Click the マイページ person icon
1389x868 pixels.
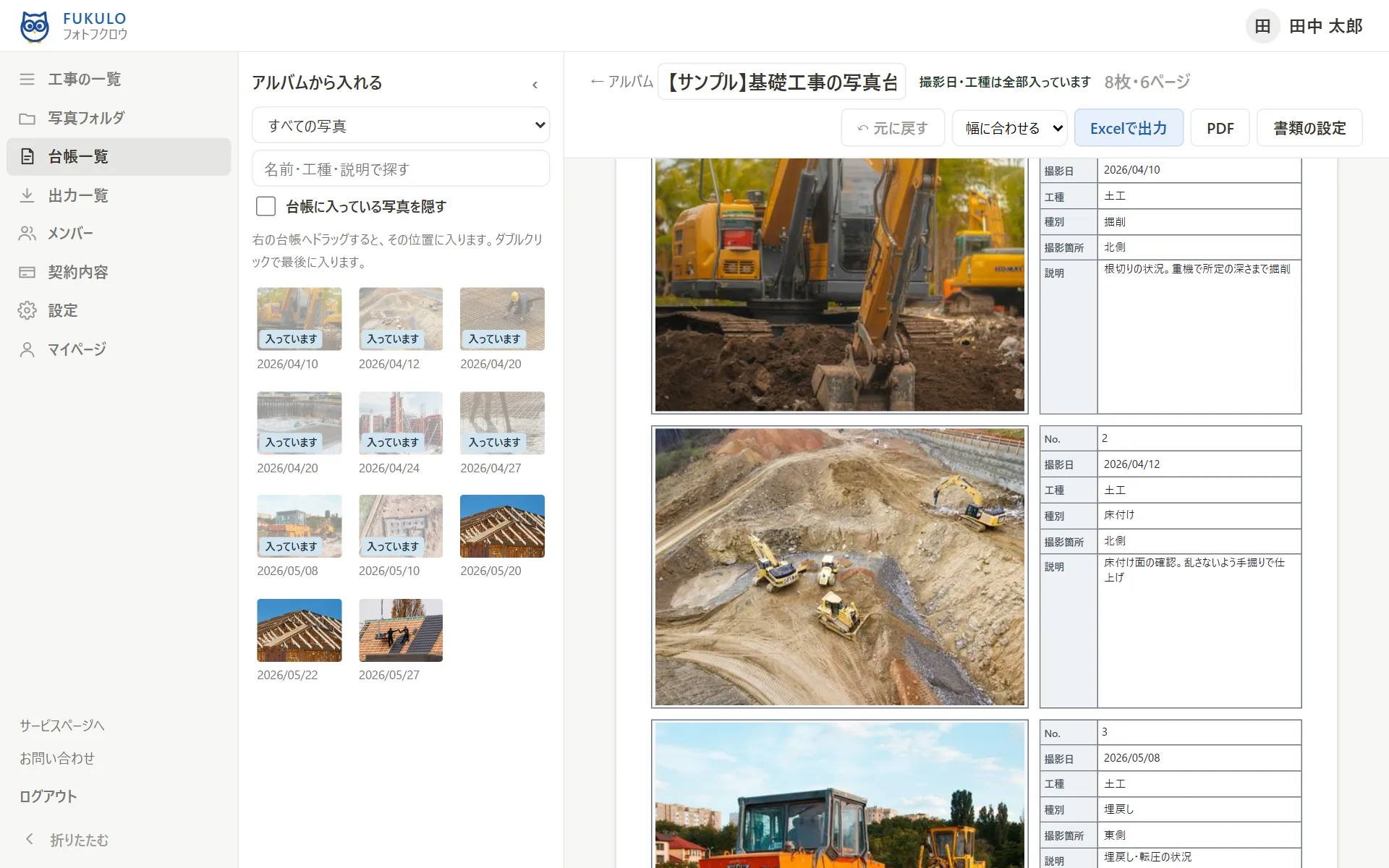pos(27,349)
